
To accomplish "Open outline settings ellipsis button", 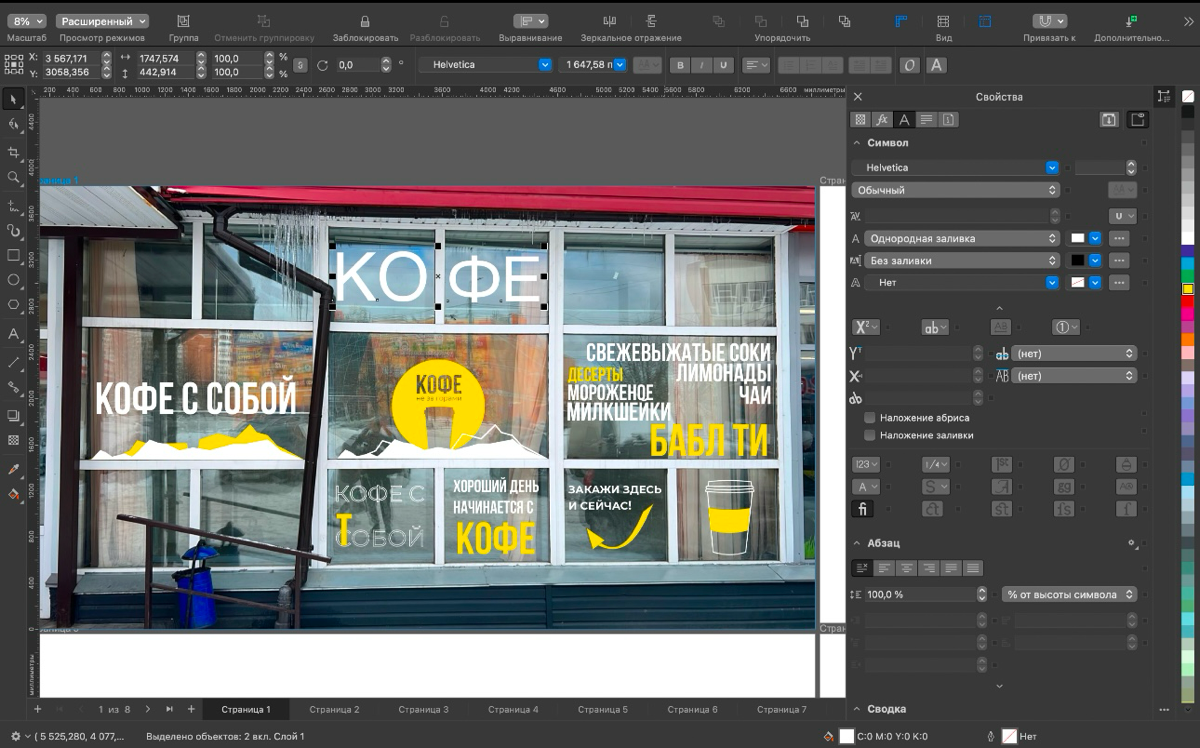I will coord(1119,283).
